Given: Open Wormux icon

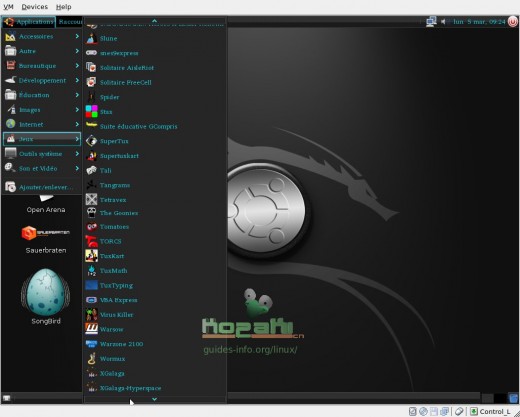Looking at the screenshot, I should pyautogui.click(x=91, y=359).
